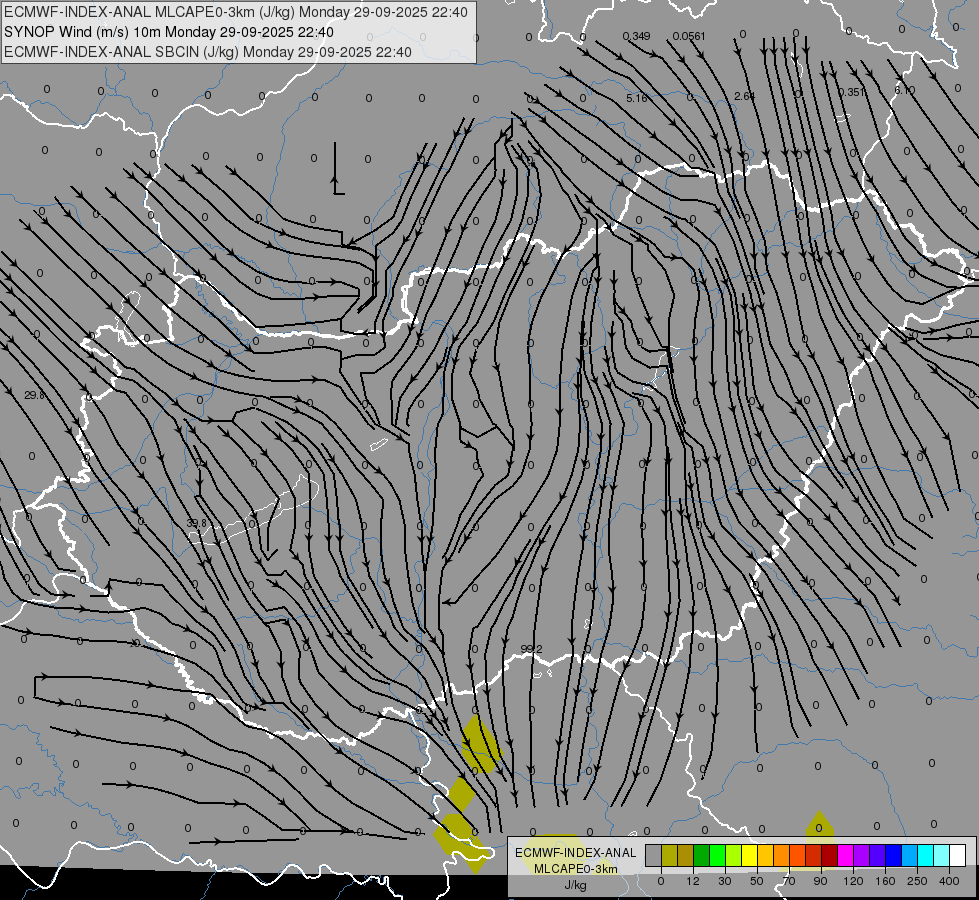Click the '0.0561' value near the top
Viewport: 979px width, 900px height.
point(689,36)
